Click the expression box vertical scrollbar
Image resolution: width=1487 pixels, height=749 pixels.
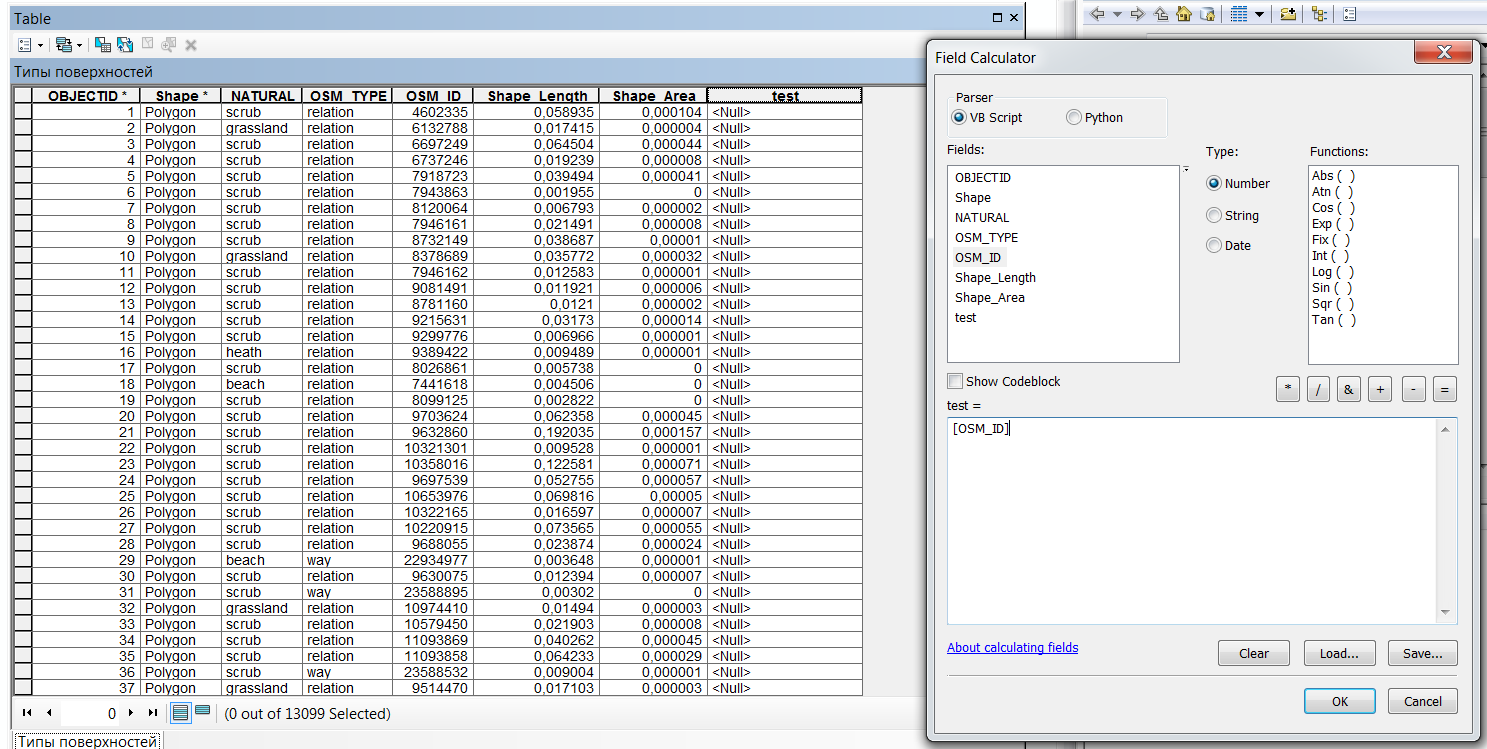click(1444, 520)
